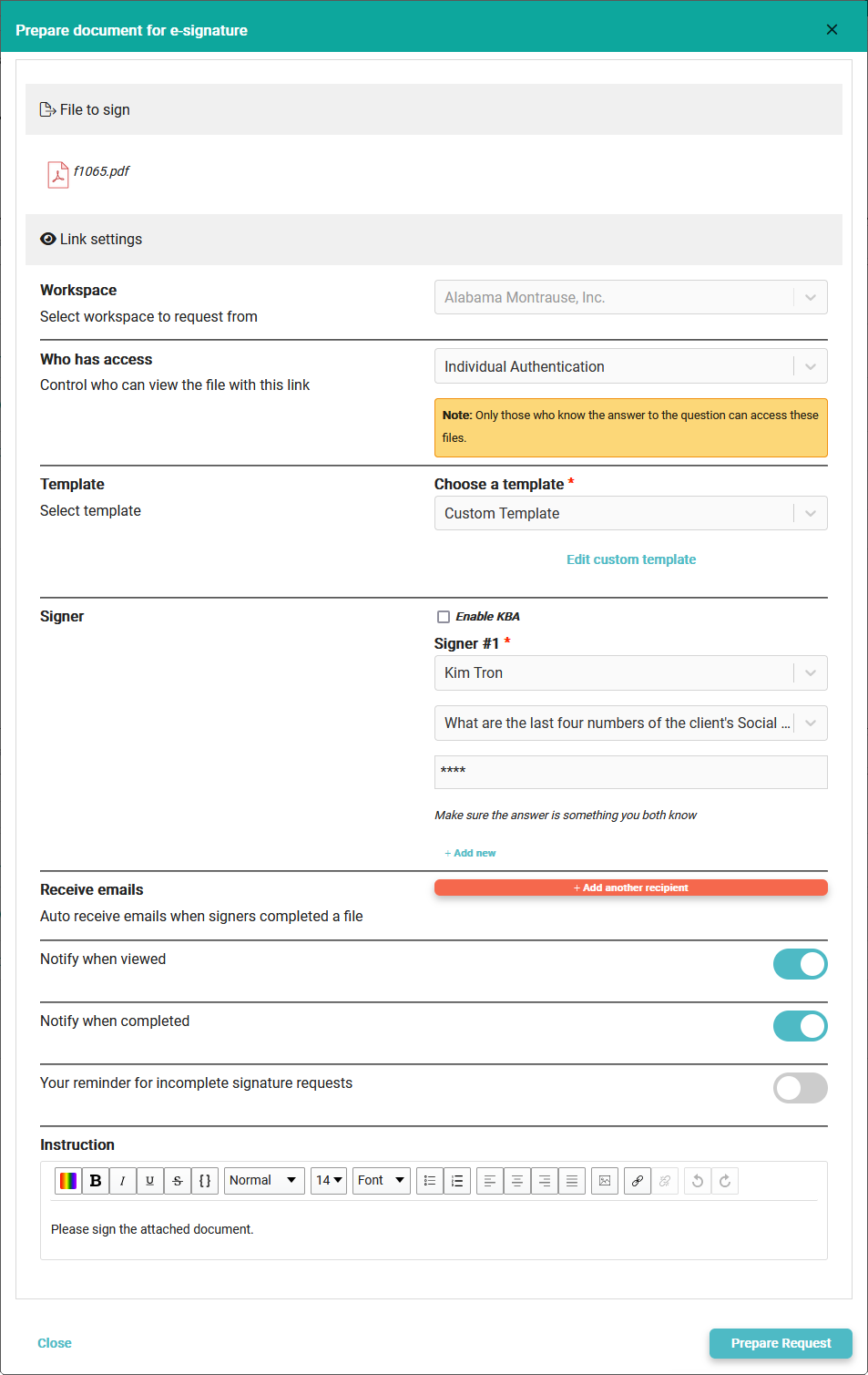Expand the Signer #1 Kim Tron dropdown
The width and height of the screenshot is (868, 1375).
click(x=630, y=673)
